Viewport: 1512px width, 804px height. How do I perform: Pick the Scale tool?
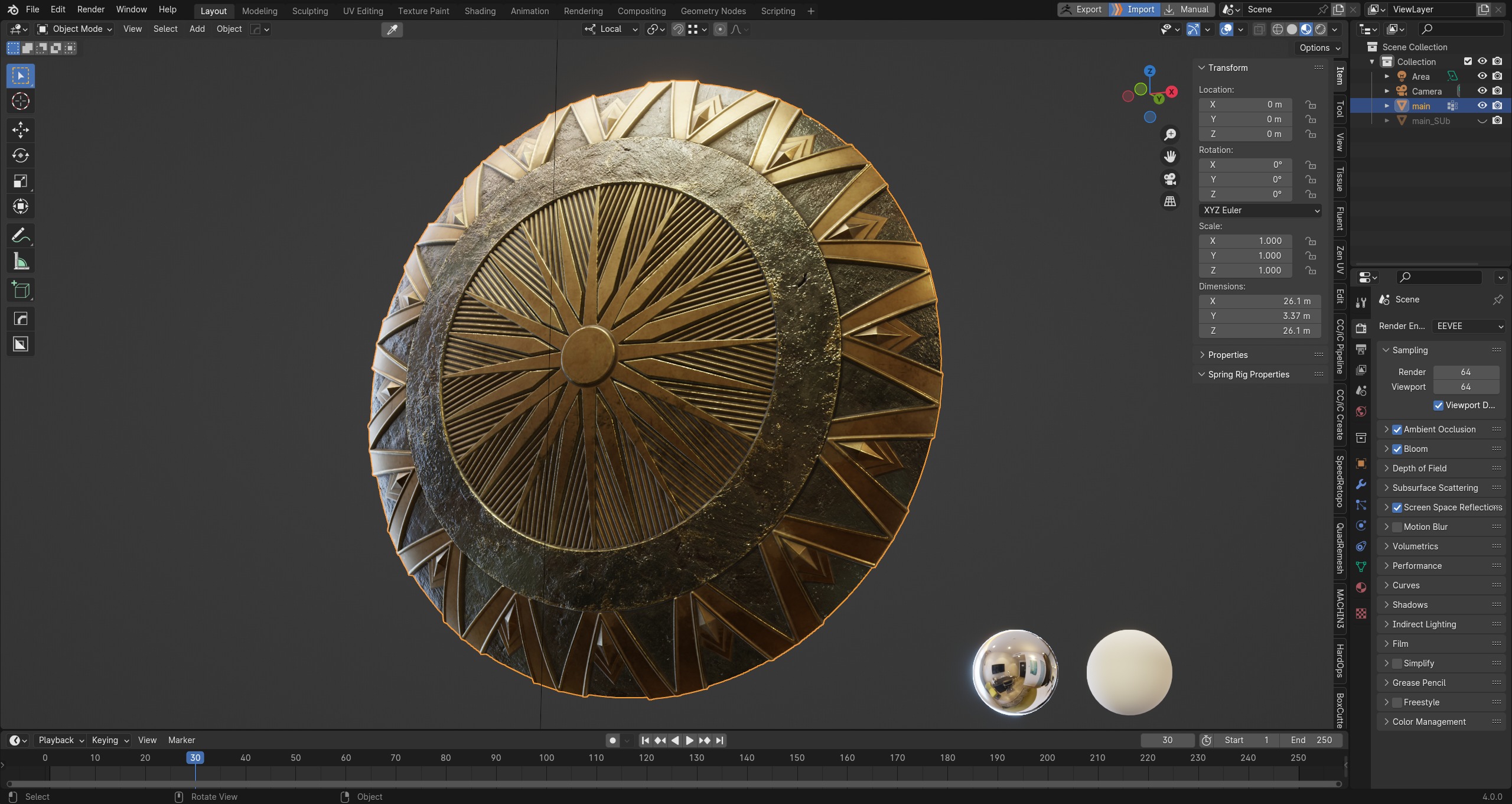pyautogui.click(x=21, y=181)
